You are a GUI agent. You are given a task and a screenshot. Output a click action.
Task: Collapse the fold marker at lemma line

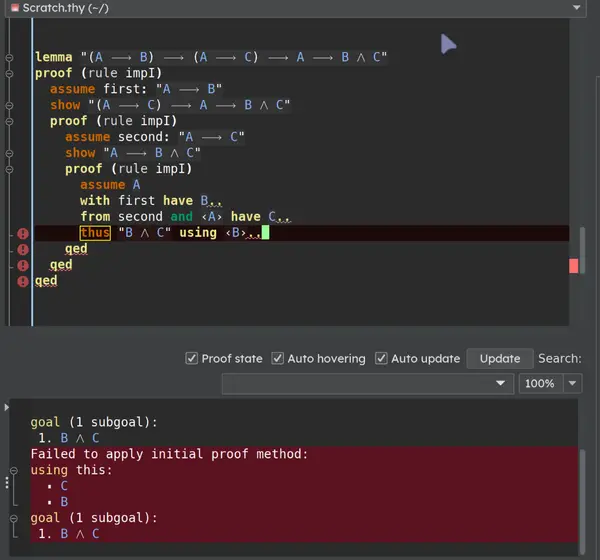click(9, 57)
